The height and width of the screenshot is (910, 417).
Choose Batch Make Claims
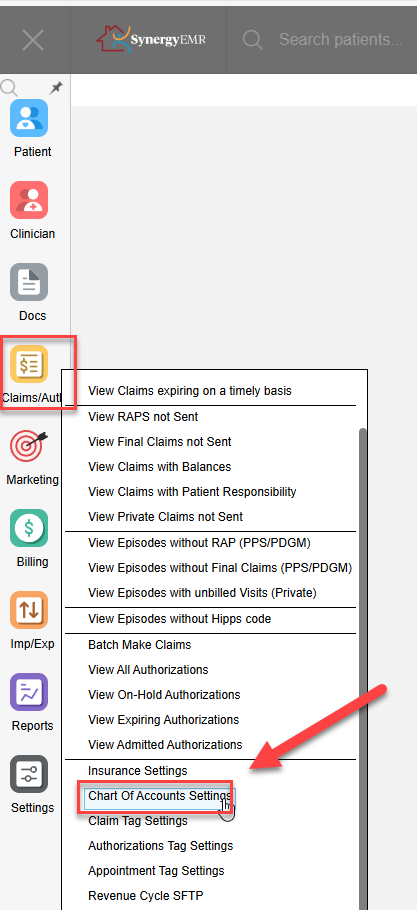[x=139, y=645]
